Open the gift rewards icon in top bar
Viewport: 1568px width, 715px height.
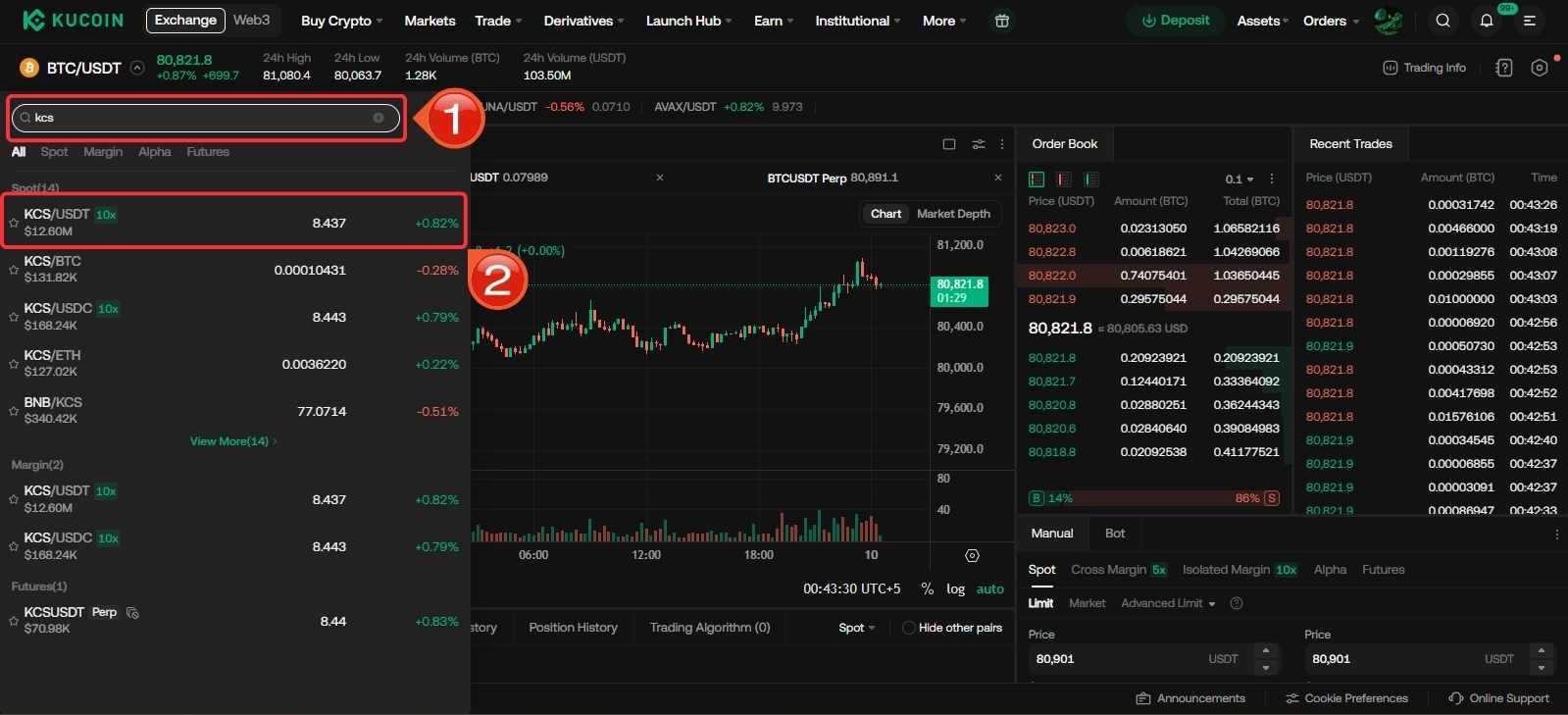click(1001, 21)
